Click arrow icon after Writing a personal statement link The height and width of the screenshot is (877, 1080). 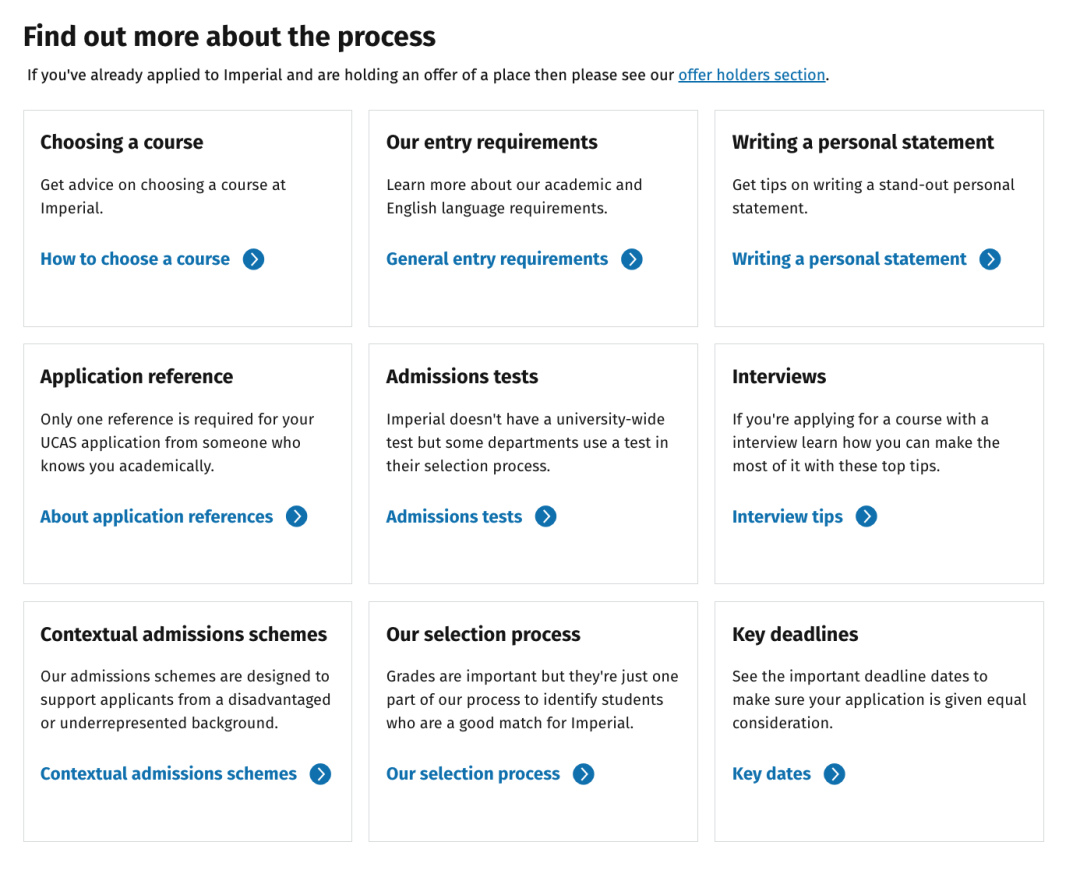[990, 259]
